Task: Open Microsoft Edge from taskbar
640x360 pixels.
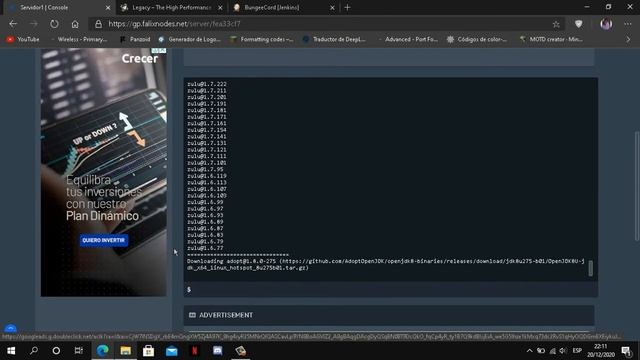Action: (102, 351)
